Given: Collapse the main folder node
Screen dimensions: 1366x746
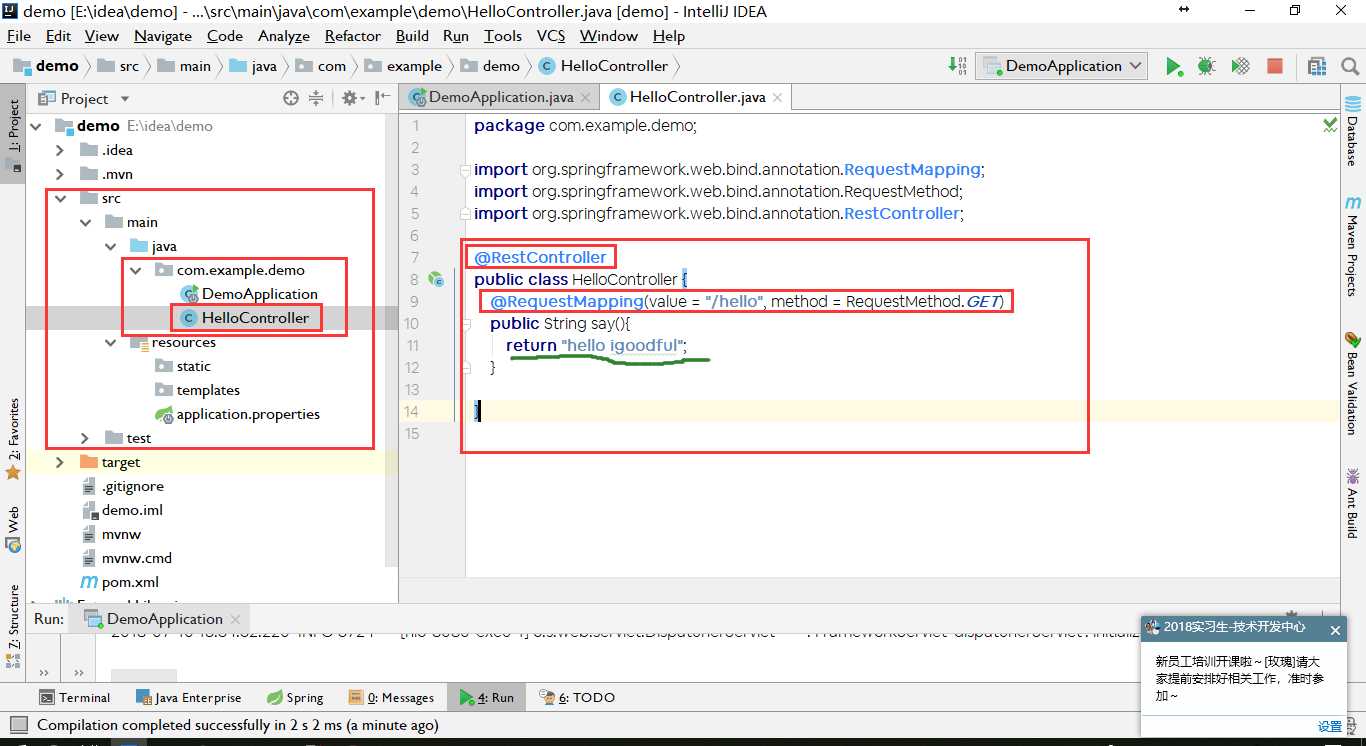Looking at the screenshot, I should (86, 222).
